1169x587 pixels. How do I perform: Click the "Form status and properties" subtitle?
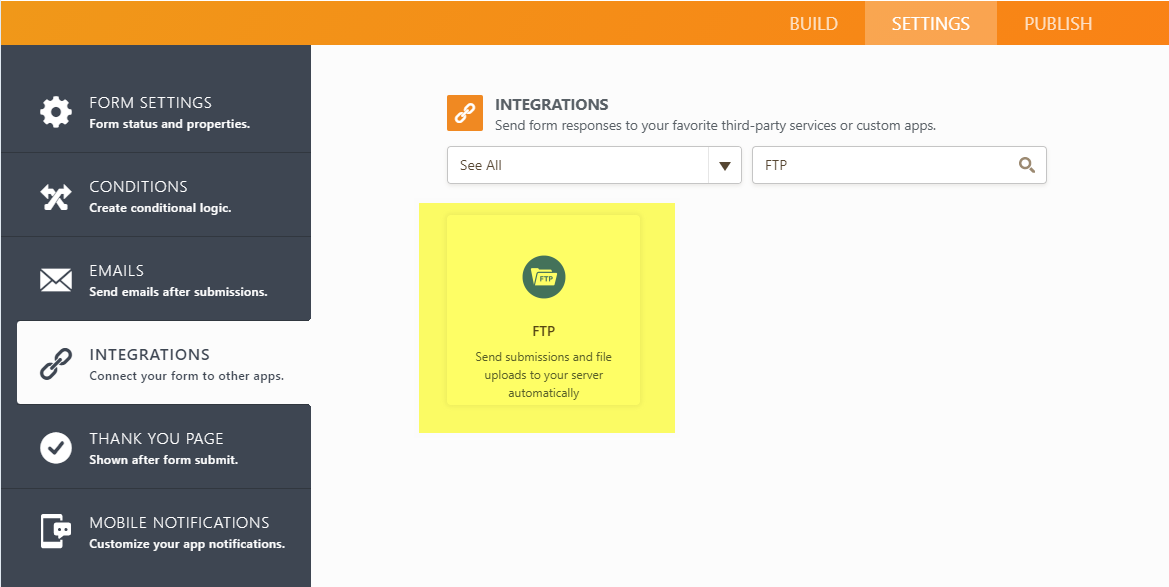point(169,124)
